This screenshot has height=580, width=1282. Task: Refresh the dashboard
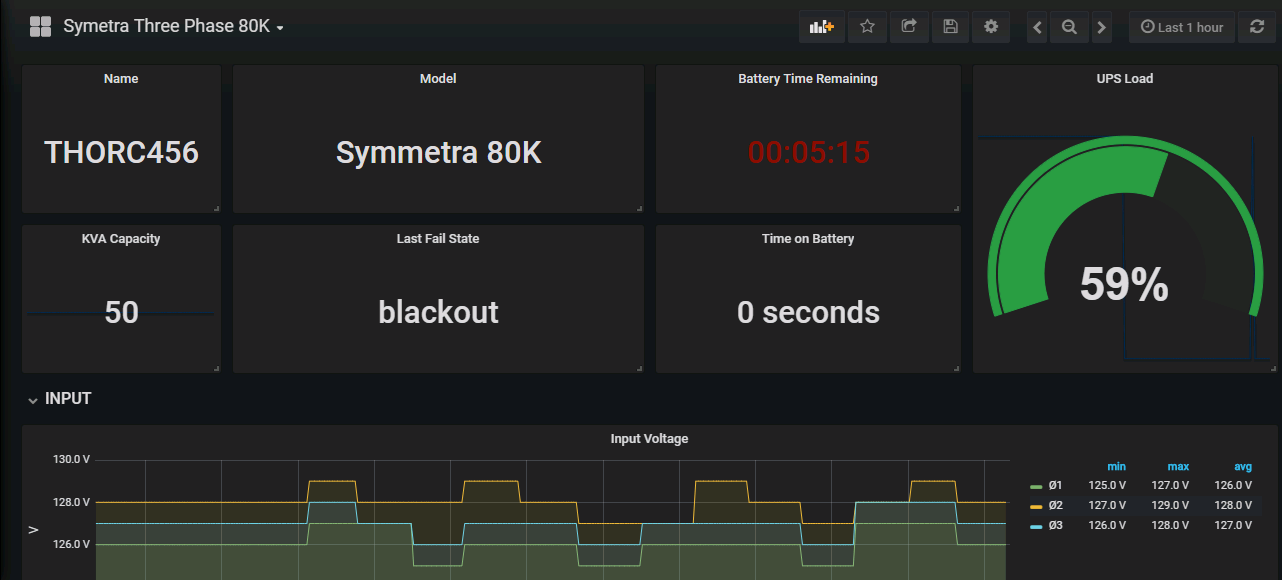click(1257, 27)
